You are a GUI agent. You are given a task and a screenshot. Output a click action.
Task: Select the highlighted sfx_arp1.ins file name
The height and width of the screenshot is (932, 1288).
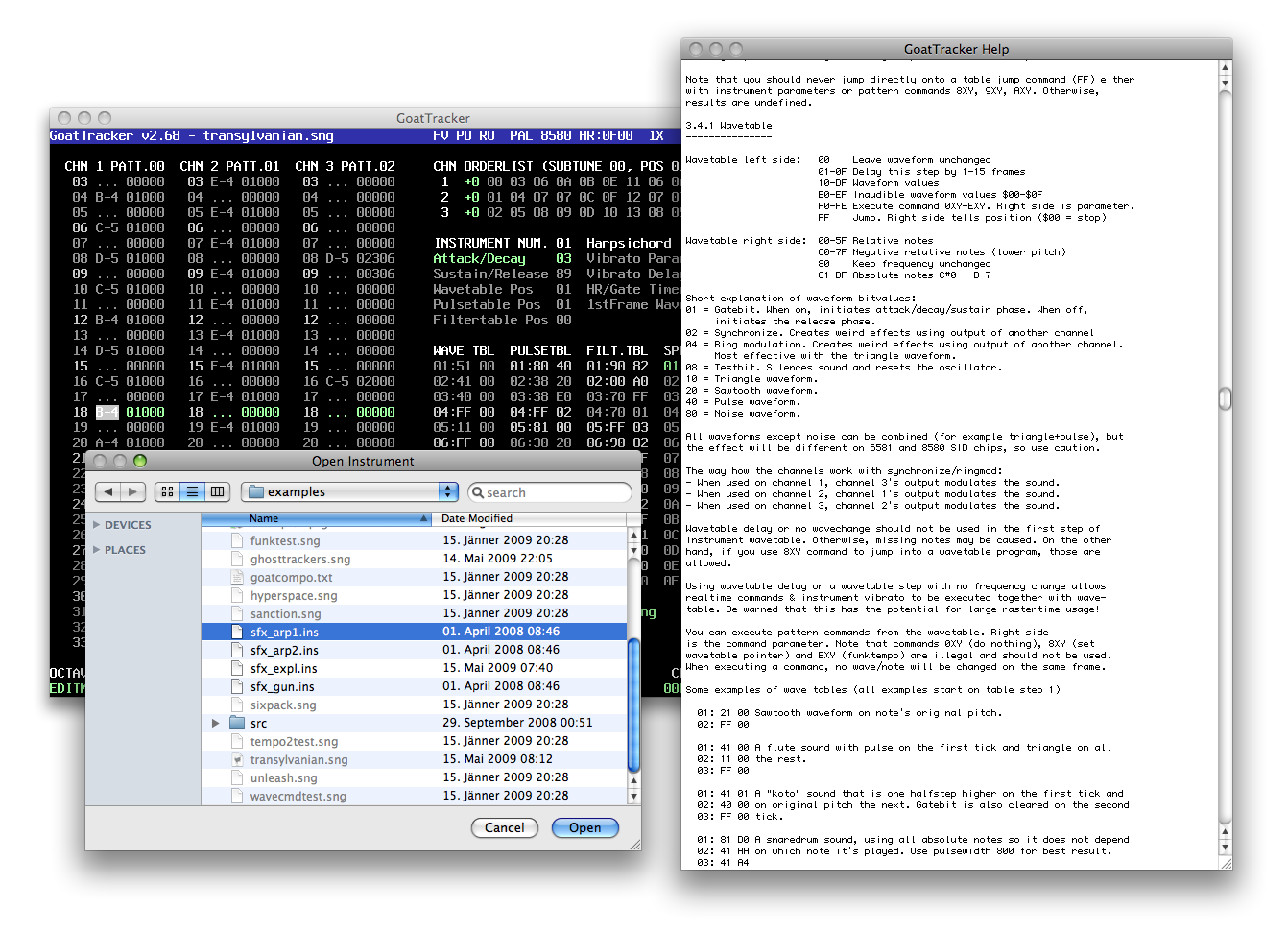click(x=284, y=632)
